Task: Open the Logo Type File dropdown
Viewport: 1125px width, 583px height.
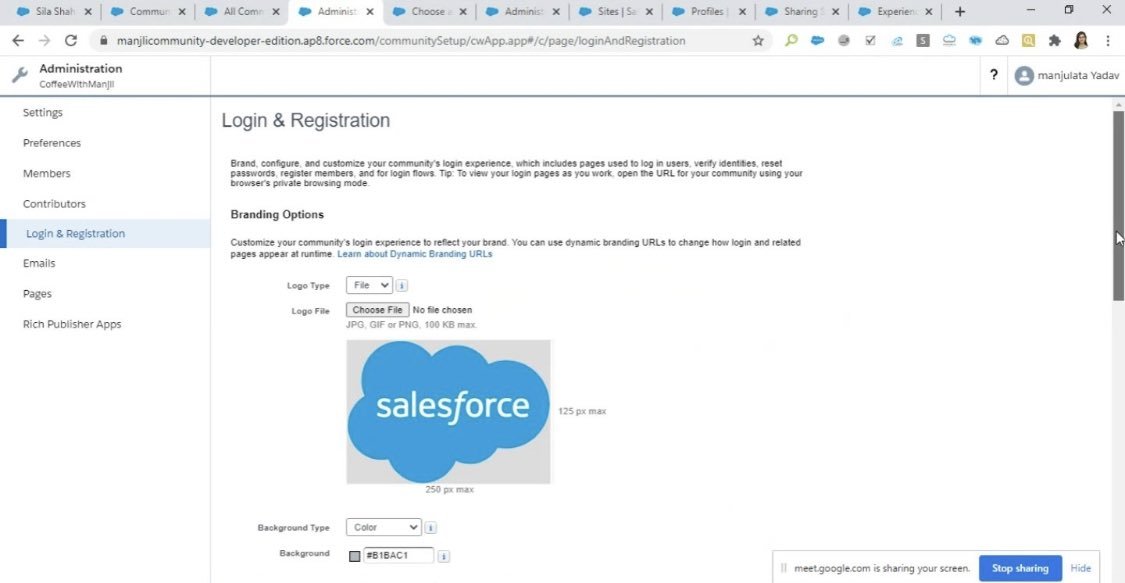Action: tap(369, 285)
